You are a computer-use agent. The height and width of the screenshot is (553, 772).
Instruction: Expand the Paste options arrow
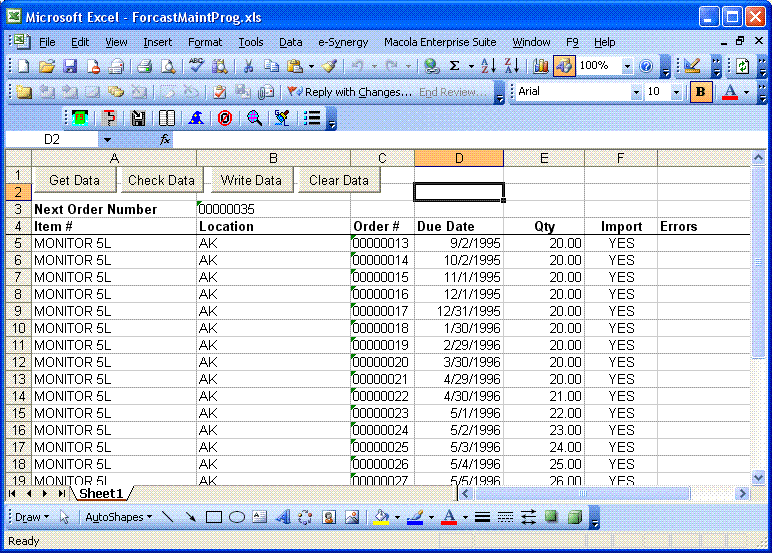point(311,65)
